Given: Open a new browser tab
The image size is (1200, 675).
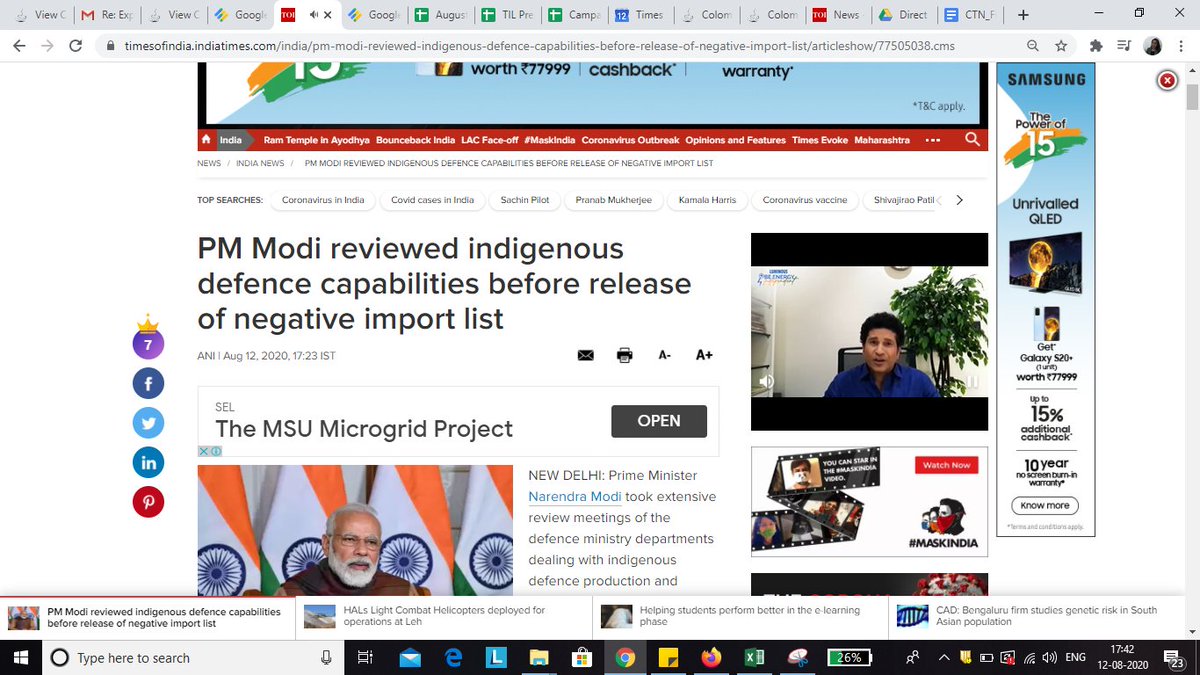Looking at the screenshot, I should pyautogui.click(x=1023, y=15).
